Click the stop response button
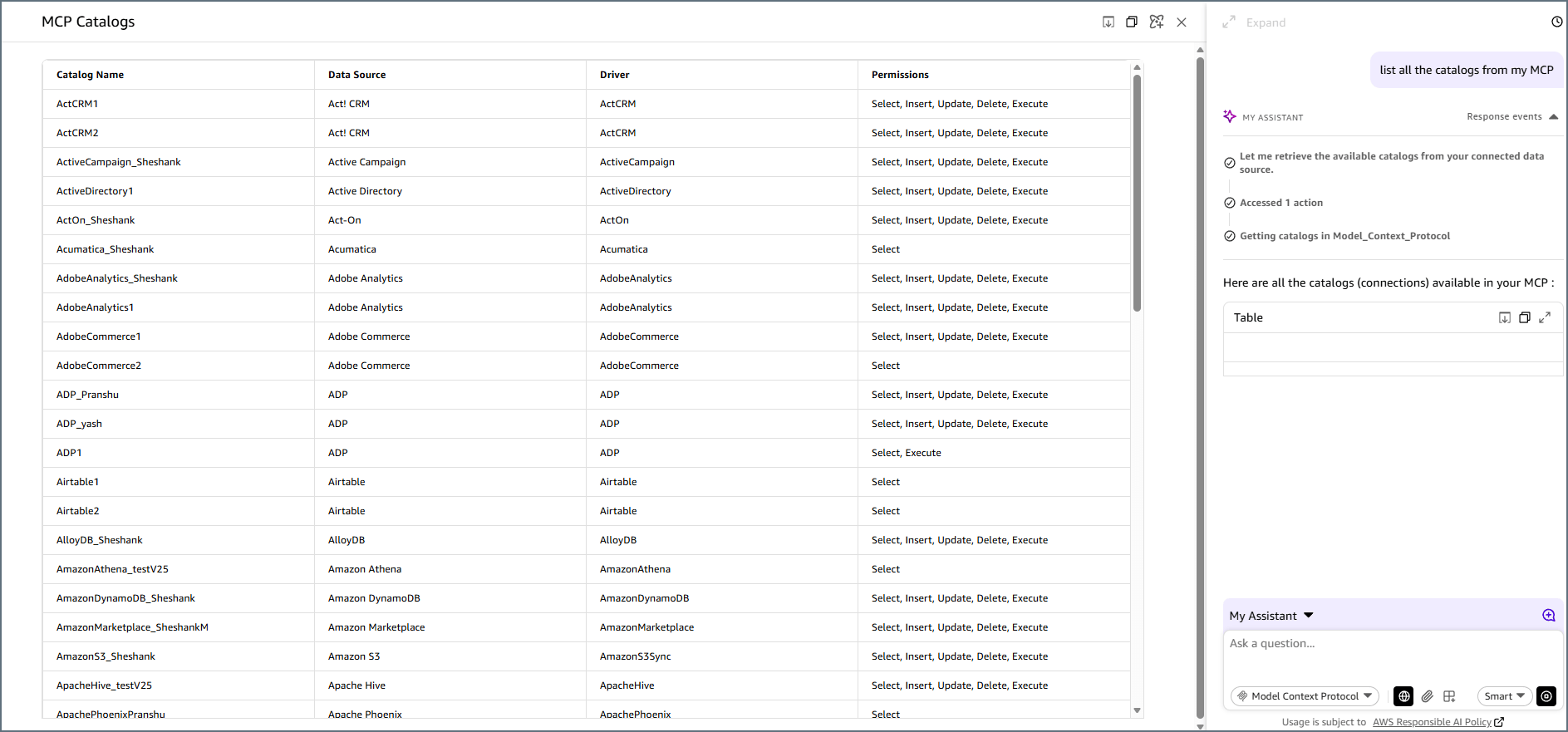1568x732 pixels. pyautogui.click(x=1546, y=696)
